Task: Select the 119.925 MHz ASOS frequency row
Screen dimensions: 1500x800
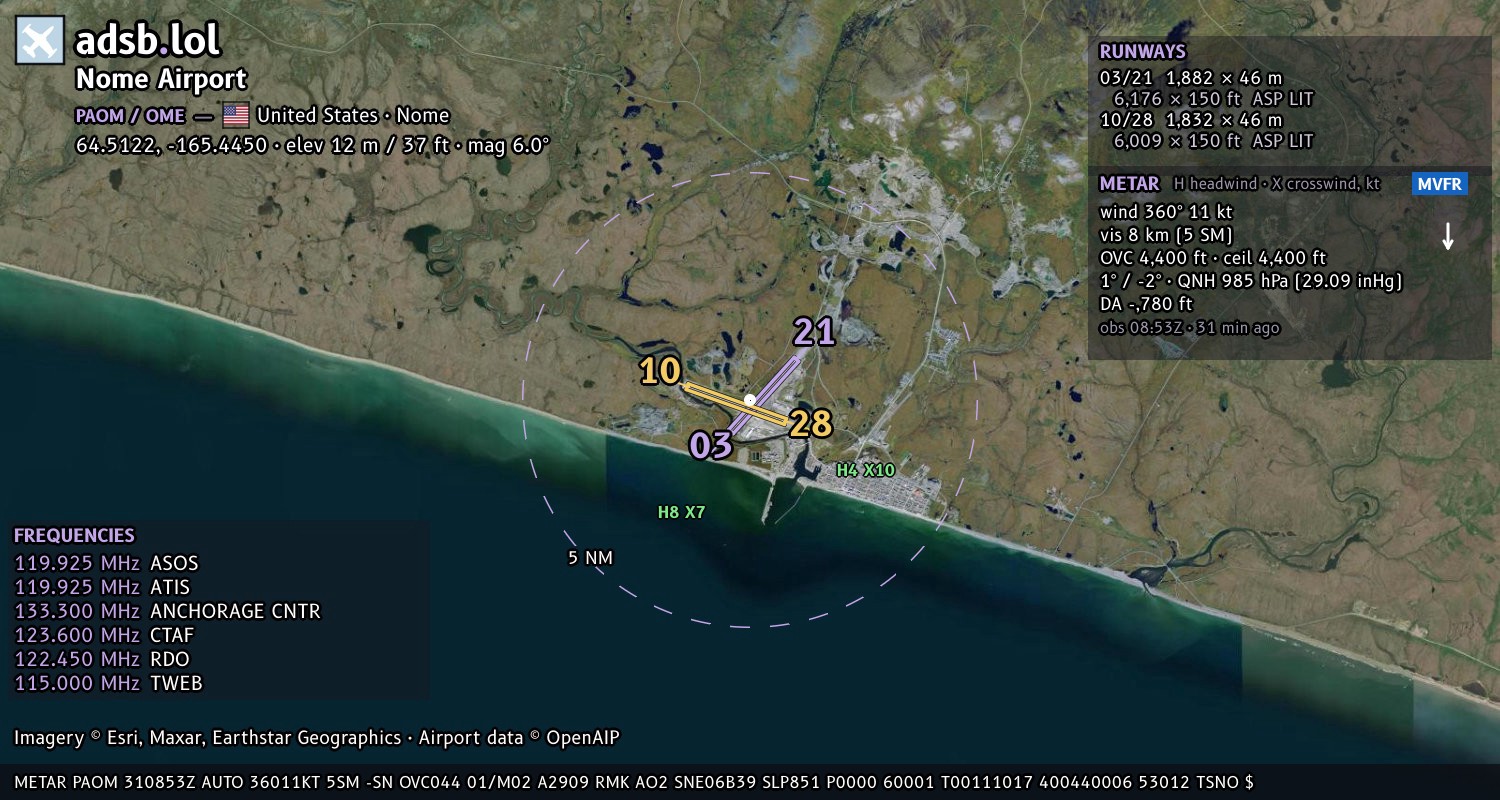Action: 107,563
